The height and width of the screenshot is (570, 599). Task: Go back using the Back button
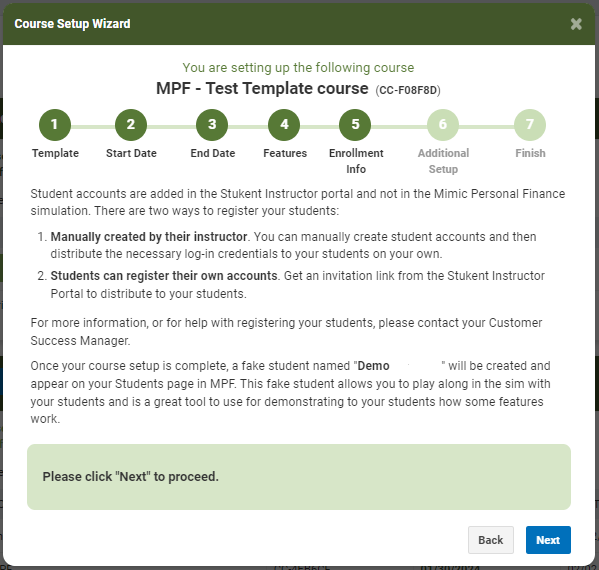[491, 540]
